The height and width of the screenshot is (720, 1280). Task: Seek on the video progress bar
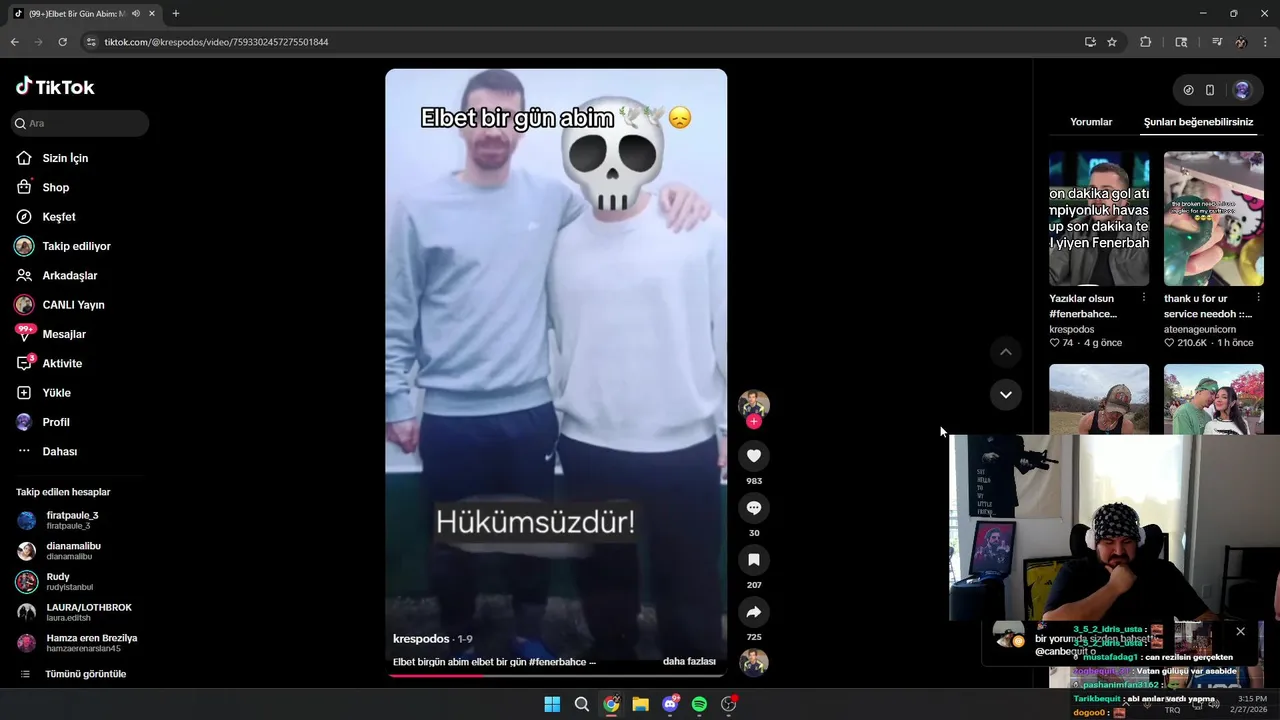click(x=556, y=675)
